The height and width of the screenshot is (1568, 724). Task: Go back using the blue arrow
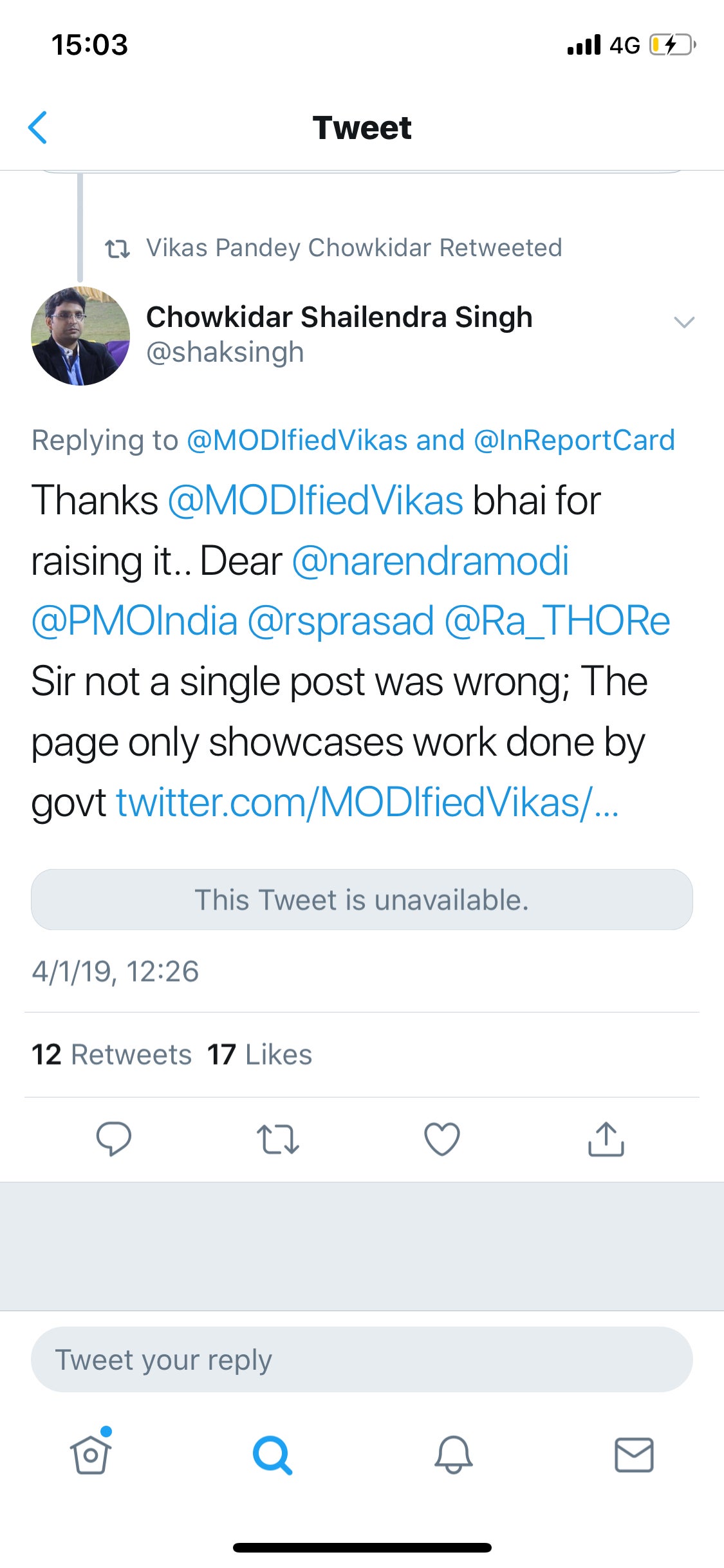click(38, 127)
